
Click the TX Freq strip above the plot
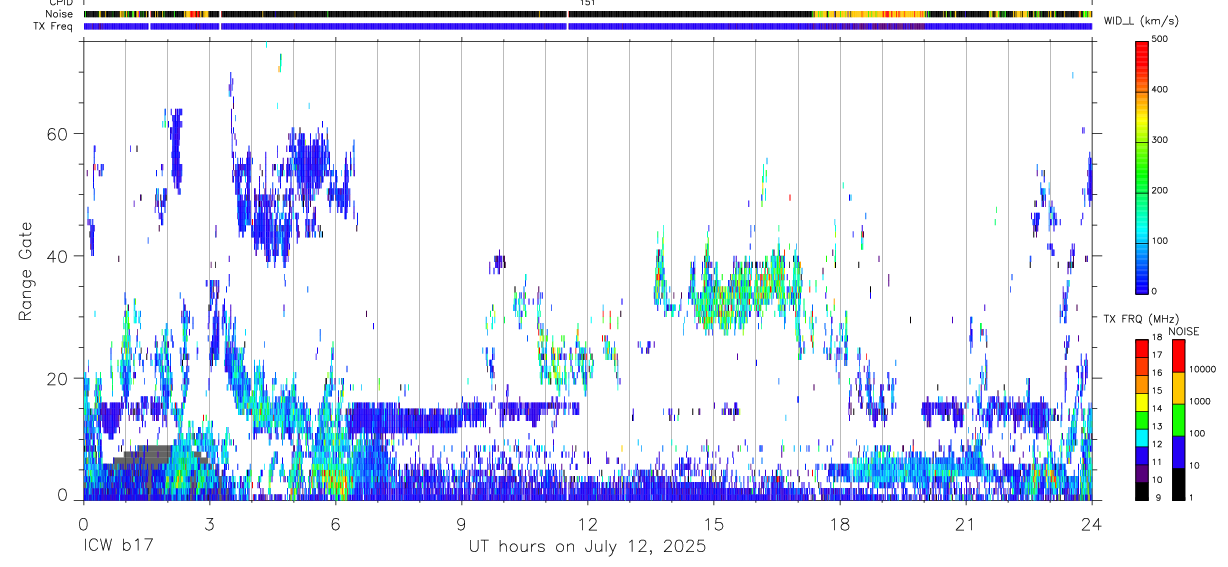[588, 26]
